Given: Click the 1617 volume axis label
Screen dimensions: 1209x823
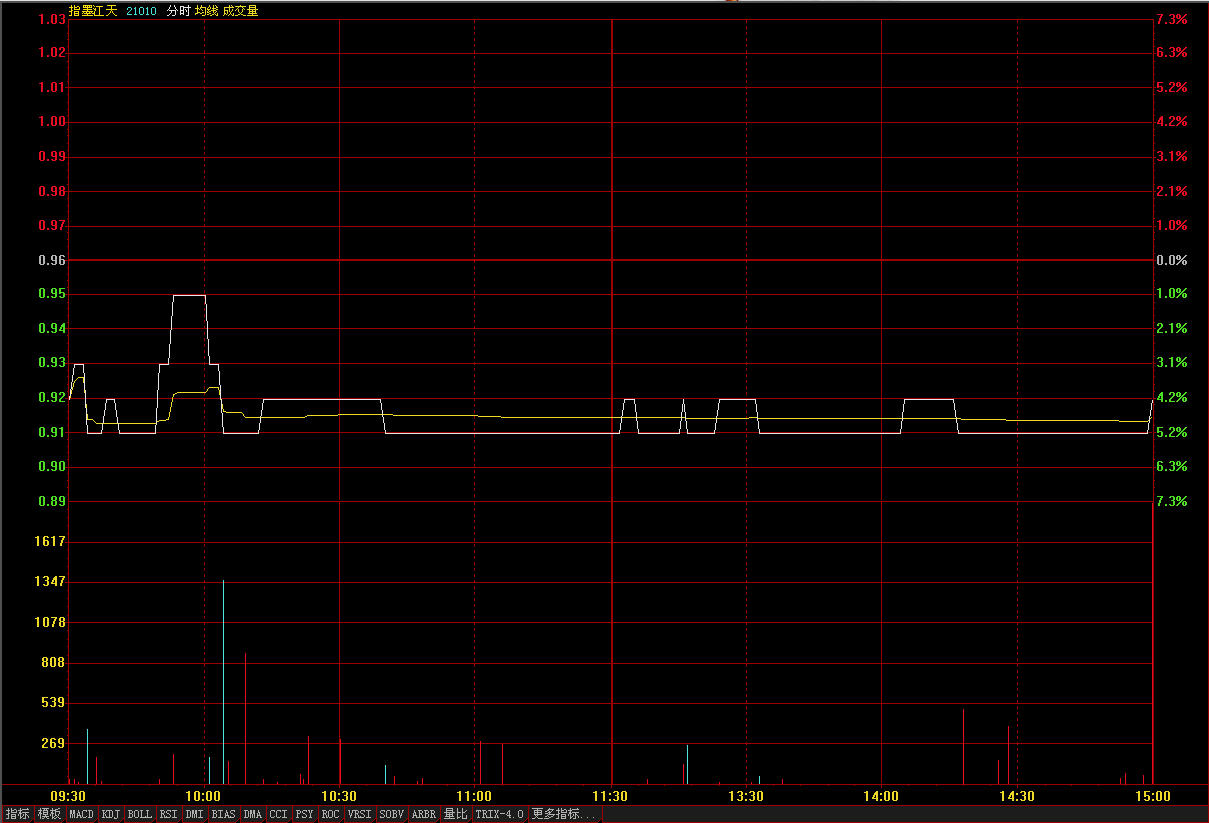Looking at the screenshot, I should (50, 541).
